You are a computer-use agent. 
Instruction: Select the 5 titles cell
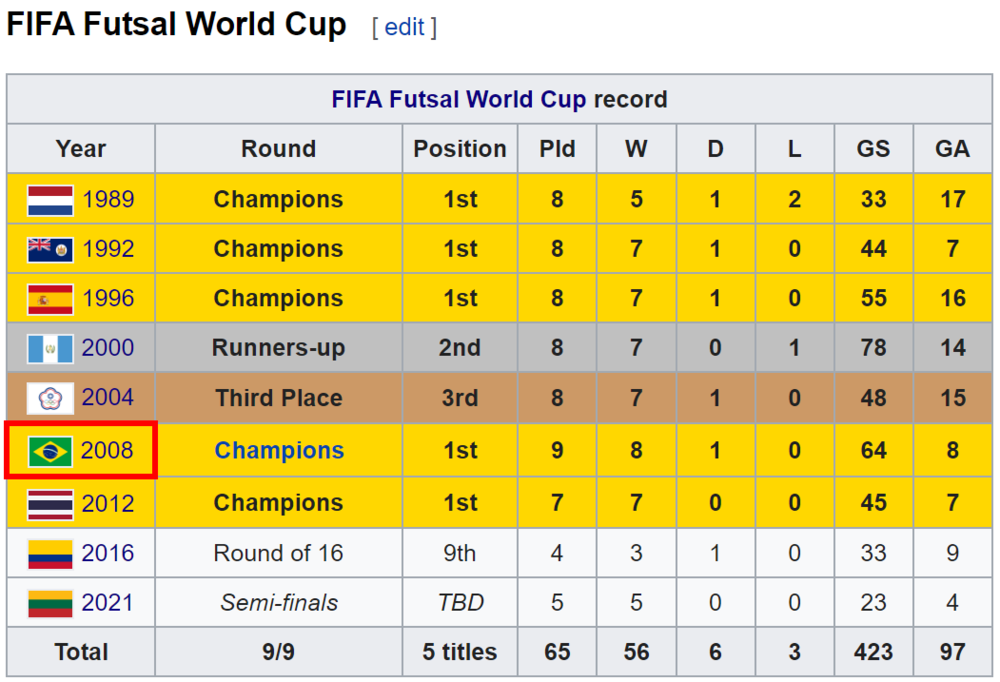(x=460, y=652)
